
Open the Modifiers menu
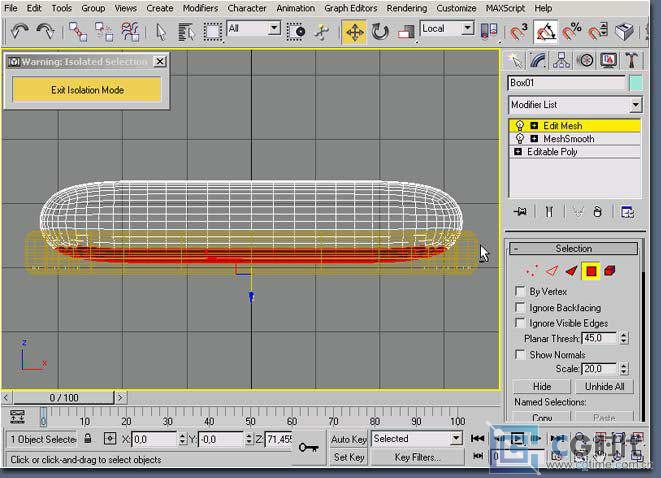click(x=200, y=8)
